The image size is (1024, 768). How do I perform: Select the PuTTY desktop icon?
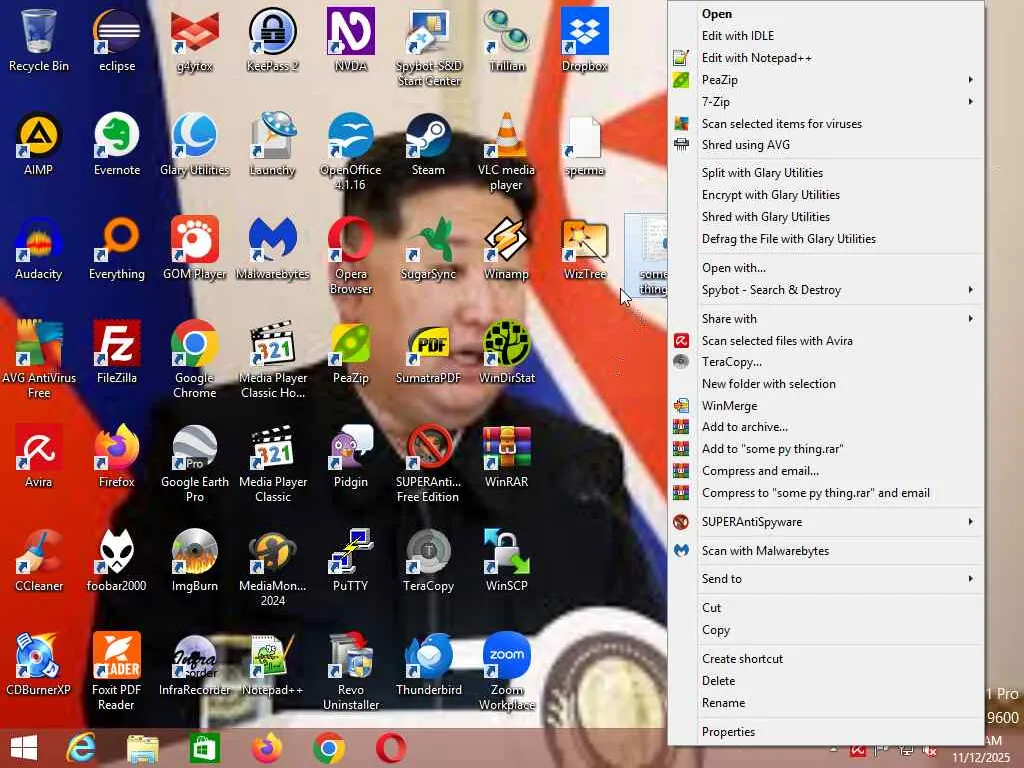point(351,560)
